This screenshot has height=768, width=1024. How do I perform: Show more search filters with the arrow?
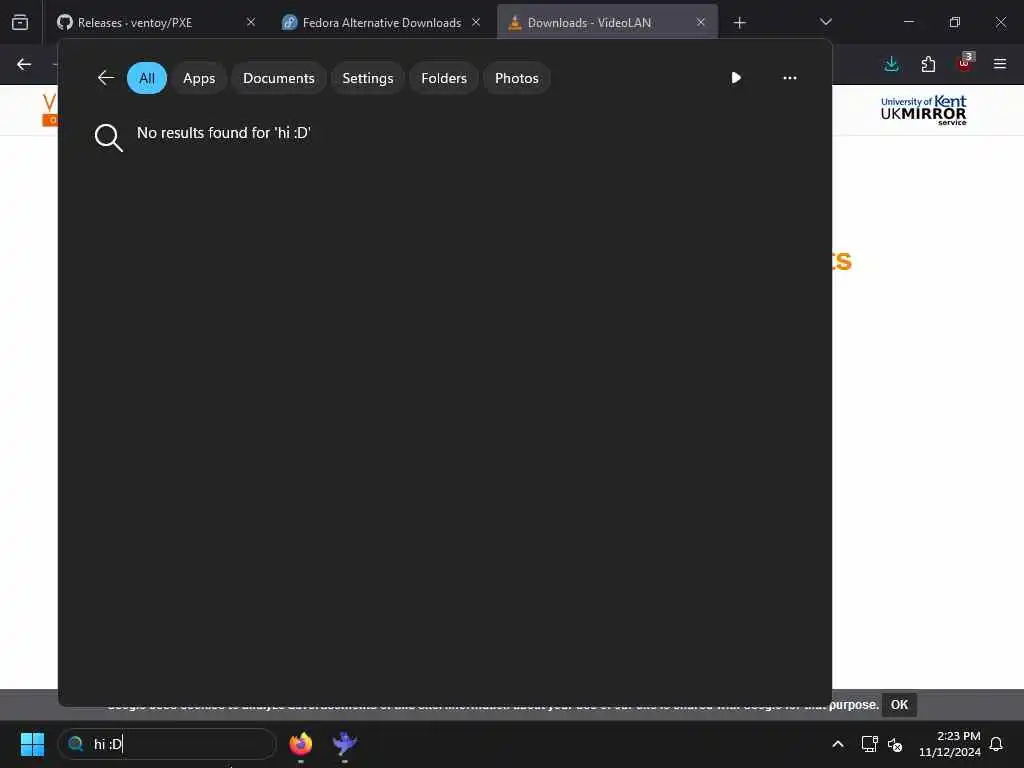(736, 78)
